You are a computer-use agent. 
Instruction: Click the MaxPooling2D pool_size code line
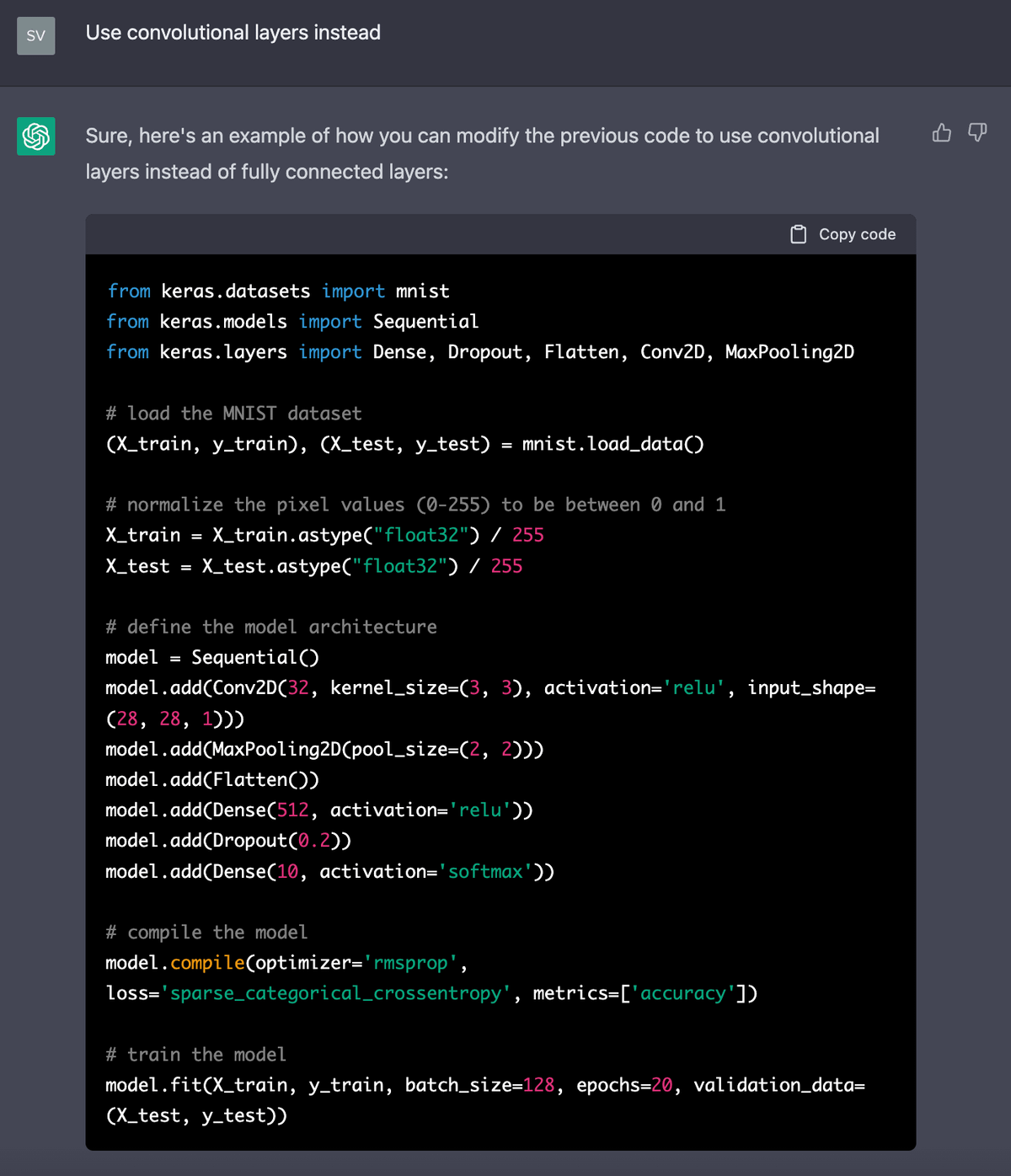324,749
